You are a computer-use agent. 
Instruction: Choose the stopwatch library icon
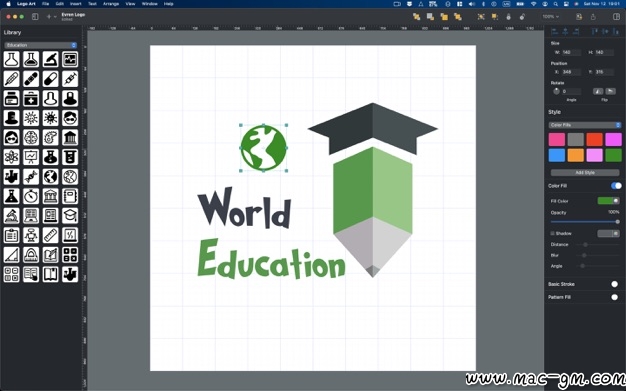[31, 196]
